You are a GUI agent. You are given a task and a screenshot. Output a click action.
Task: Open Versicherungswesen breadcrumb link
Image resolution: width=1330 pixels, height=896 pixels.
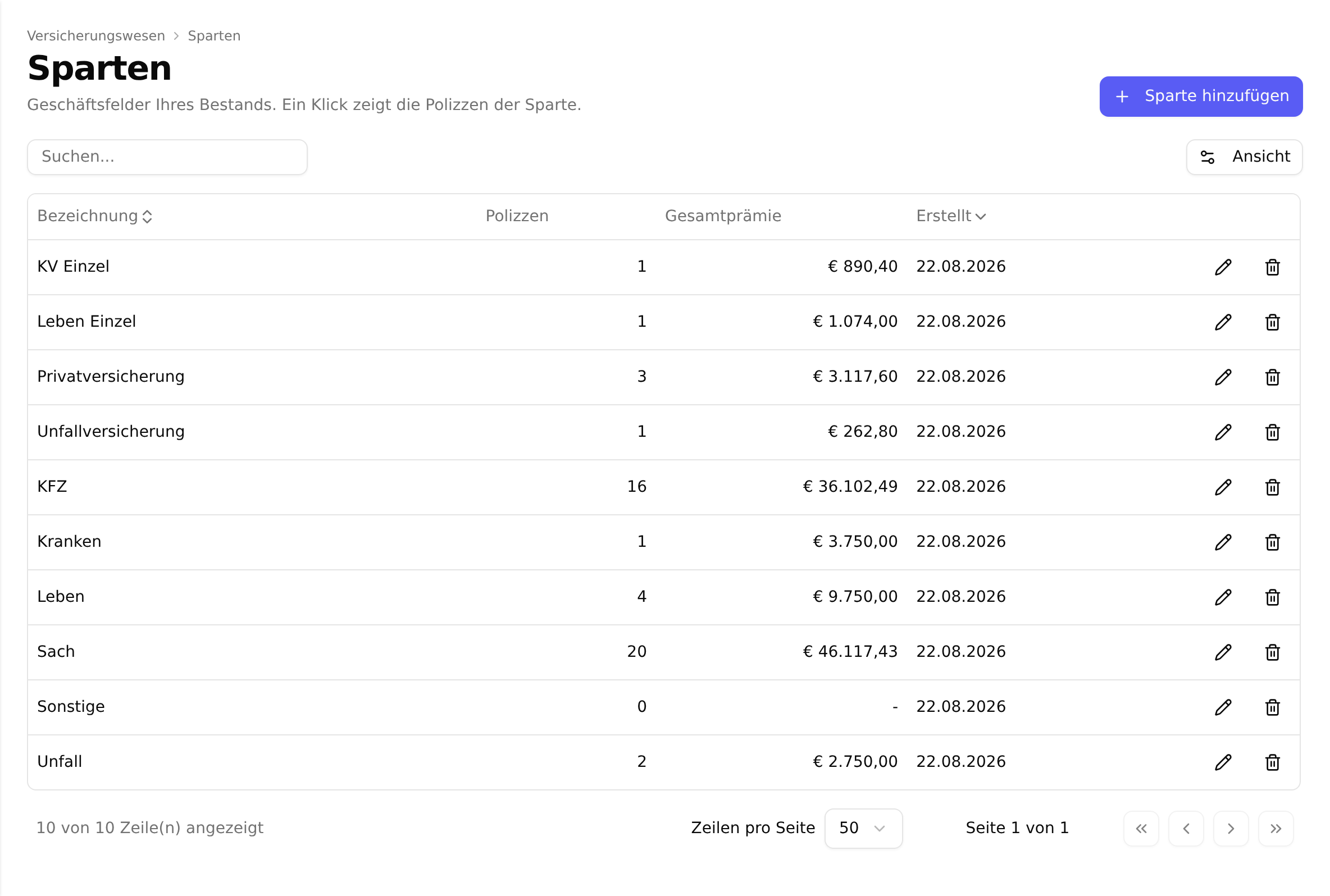96,36
